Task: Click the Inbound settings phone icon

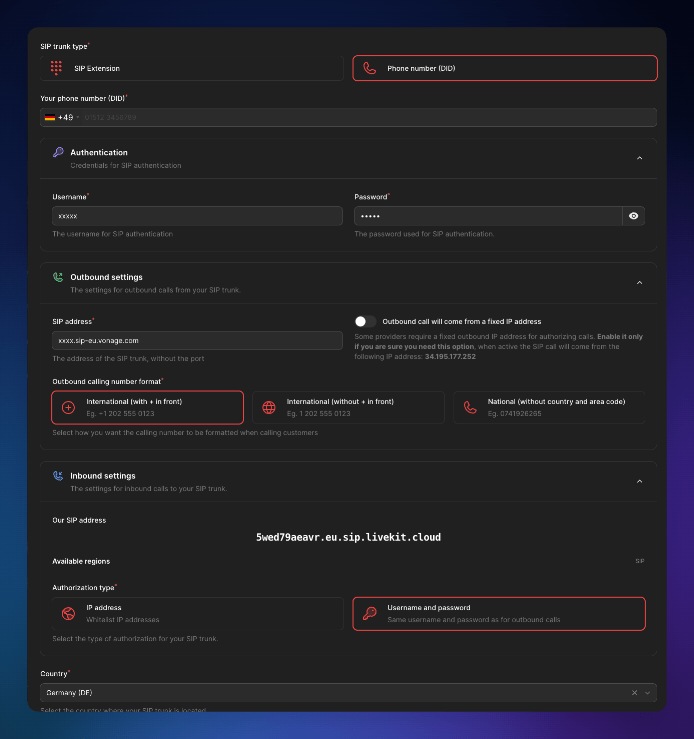Action: click(x=58, y=476)
